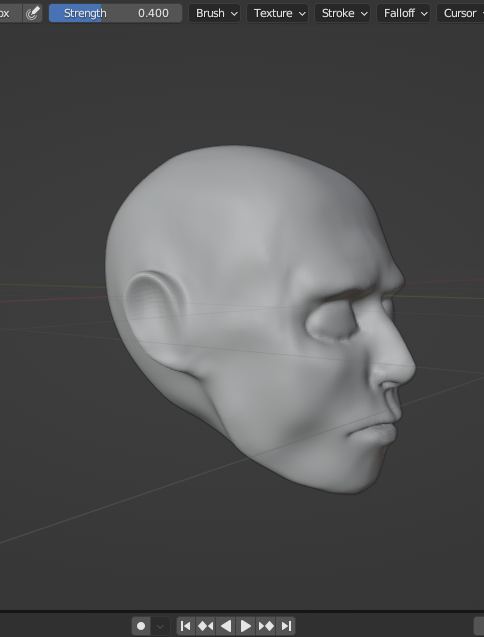Click the lips of the head model

pos(376,433)
